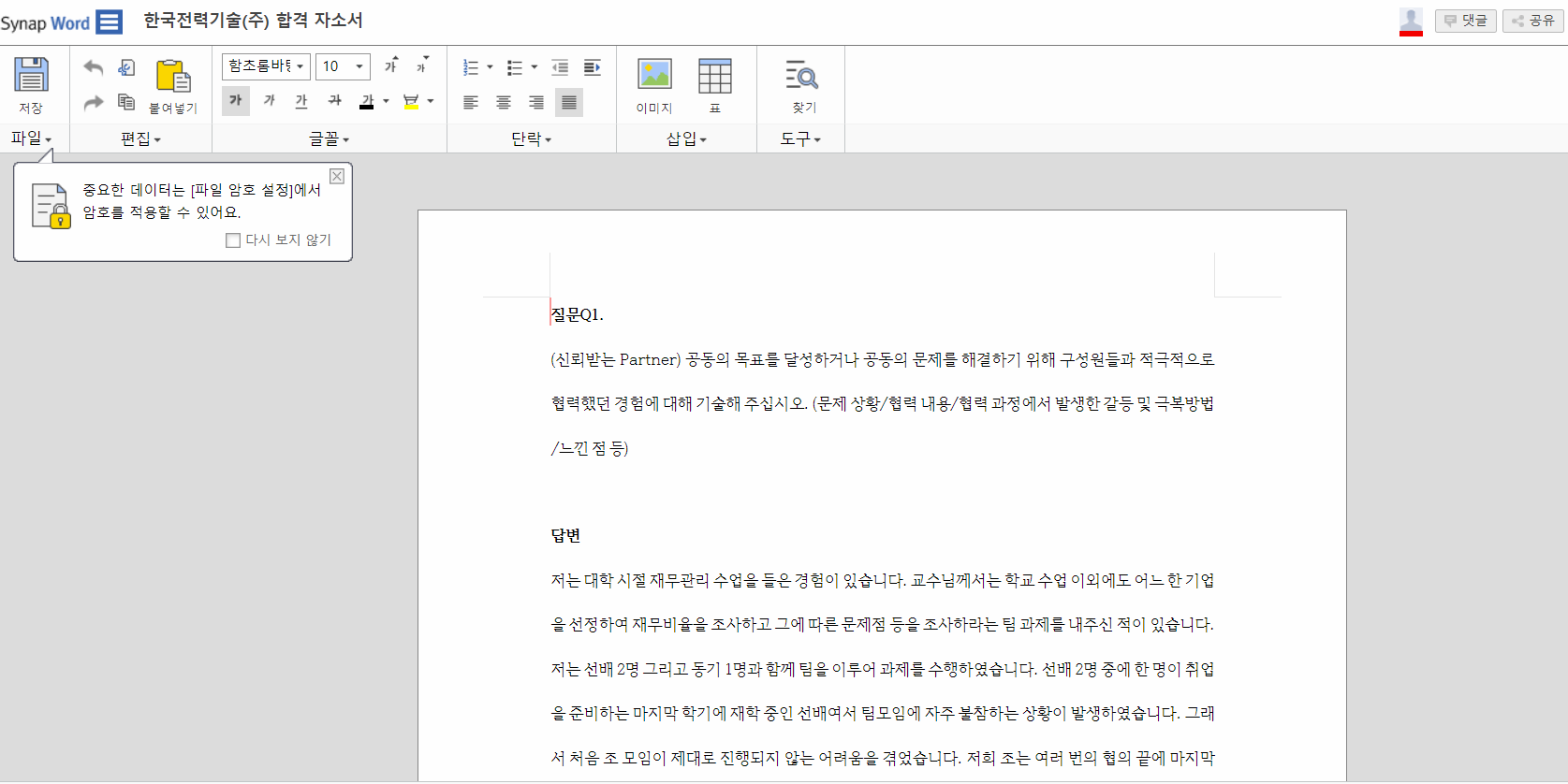This screenshot has width=1568, height=784.
Task: Click the 공유 share button
Action: [1533, 21]
